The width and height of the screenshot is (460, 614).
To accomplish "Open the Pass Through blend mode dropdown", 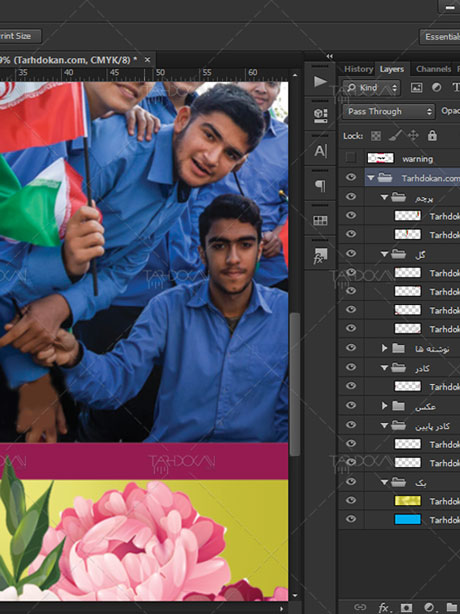I will pos(388,112).
